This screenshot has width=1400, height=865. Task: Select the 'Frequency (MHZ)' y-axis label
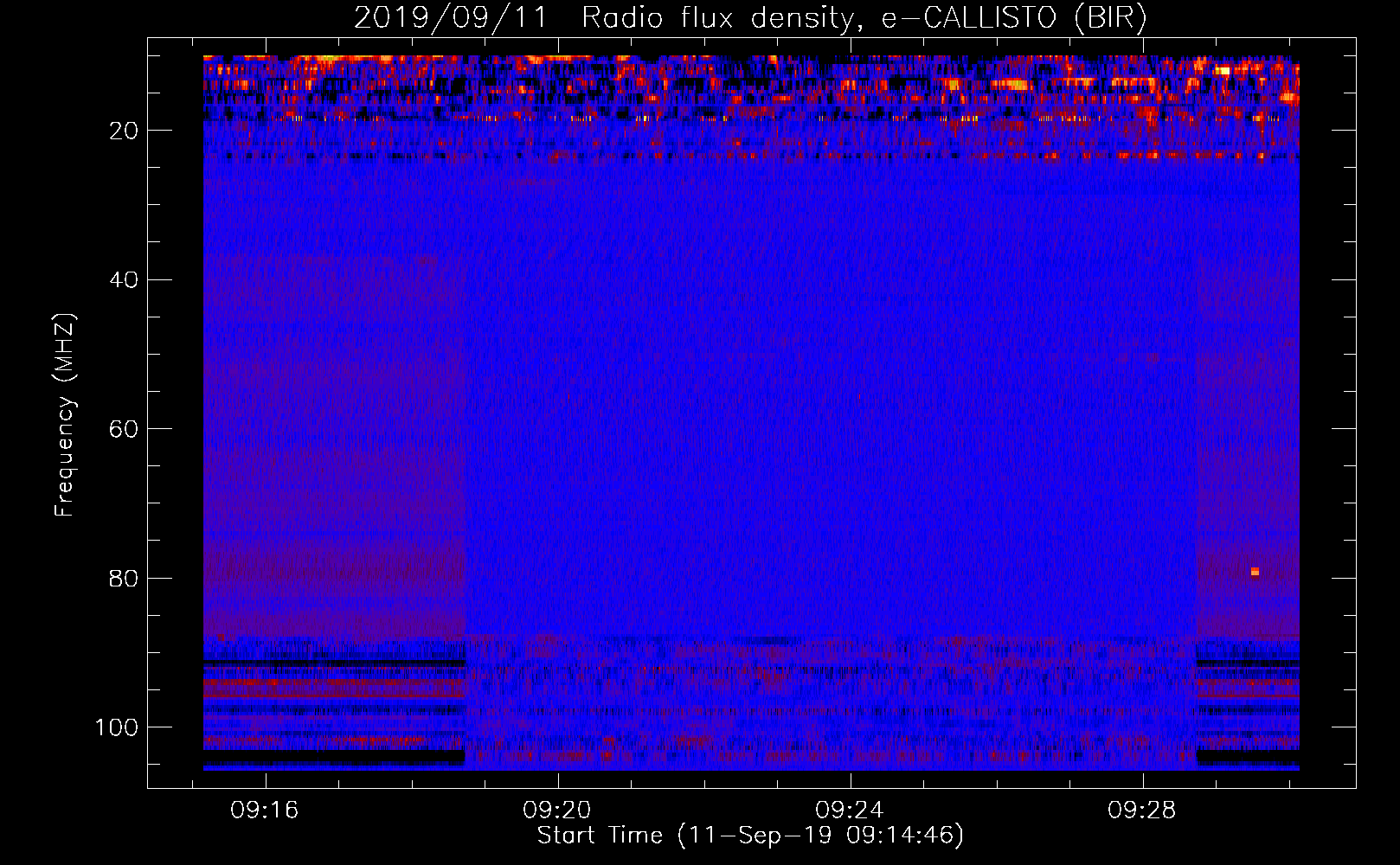tap(65, 414)
